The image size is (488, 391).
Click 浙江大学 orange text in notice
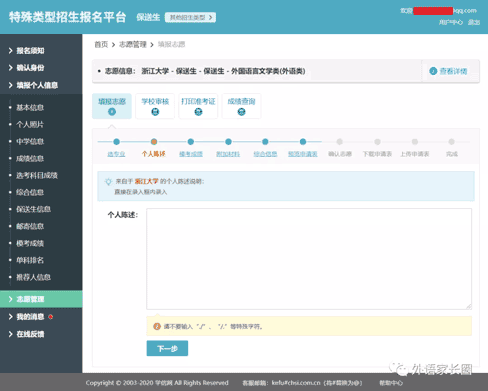[146, 181]
